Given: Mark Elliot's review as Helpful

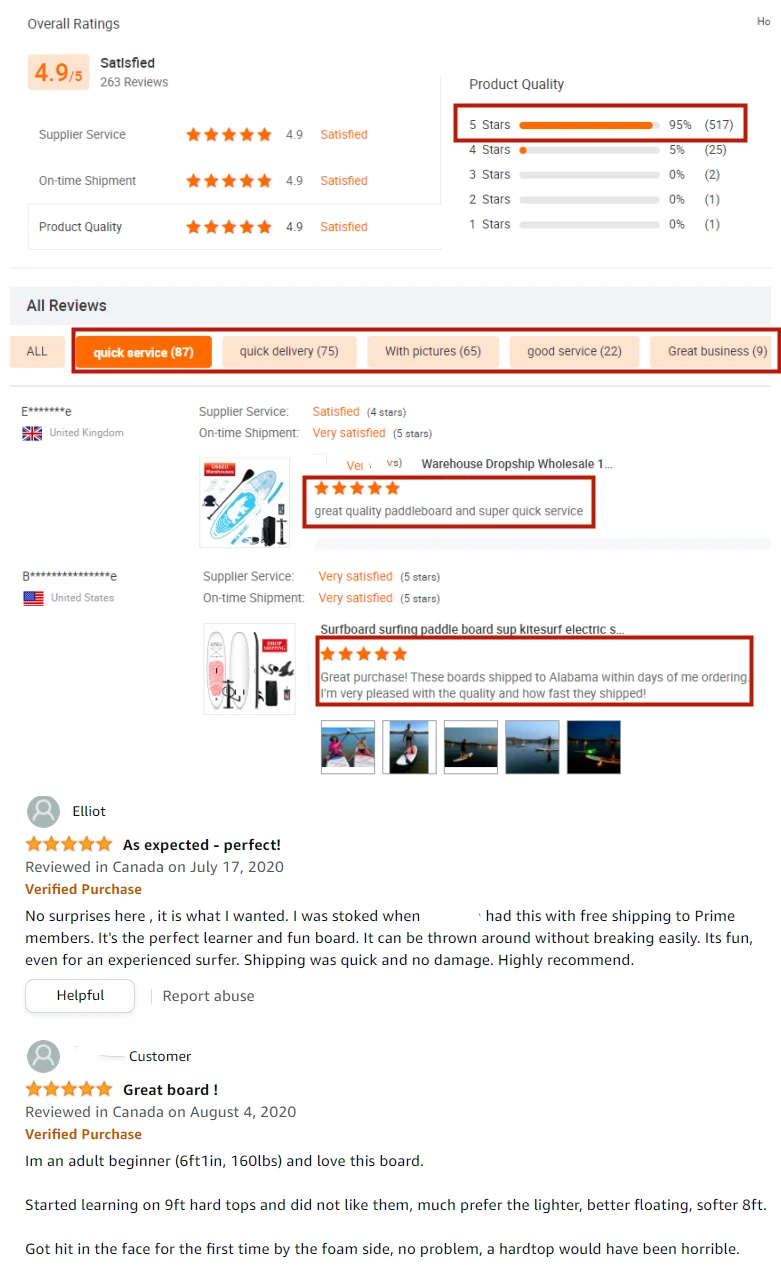Looking at the screenshot, I should 80,996.
